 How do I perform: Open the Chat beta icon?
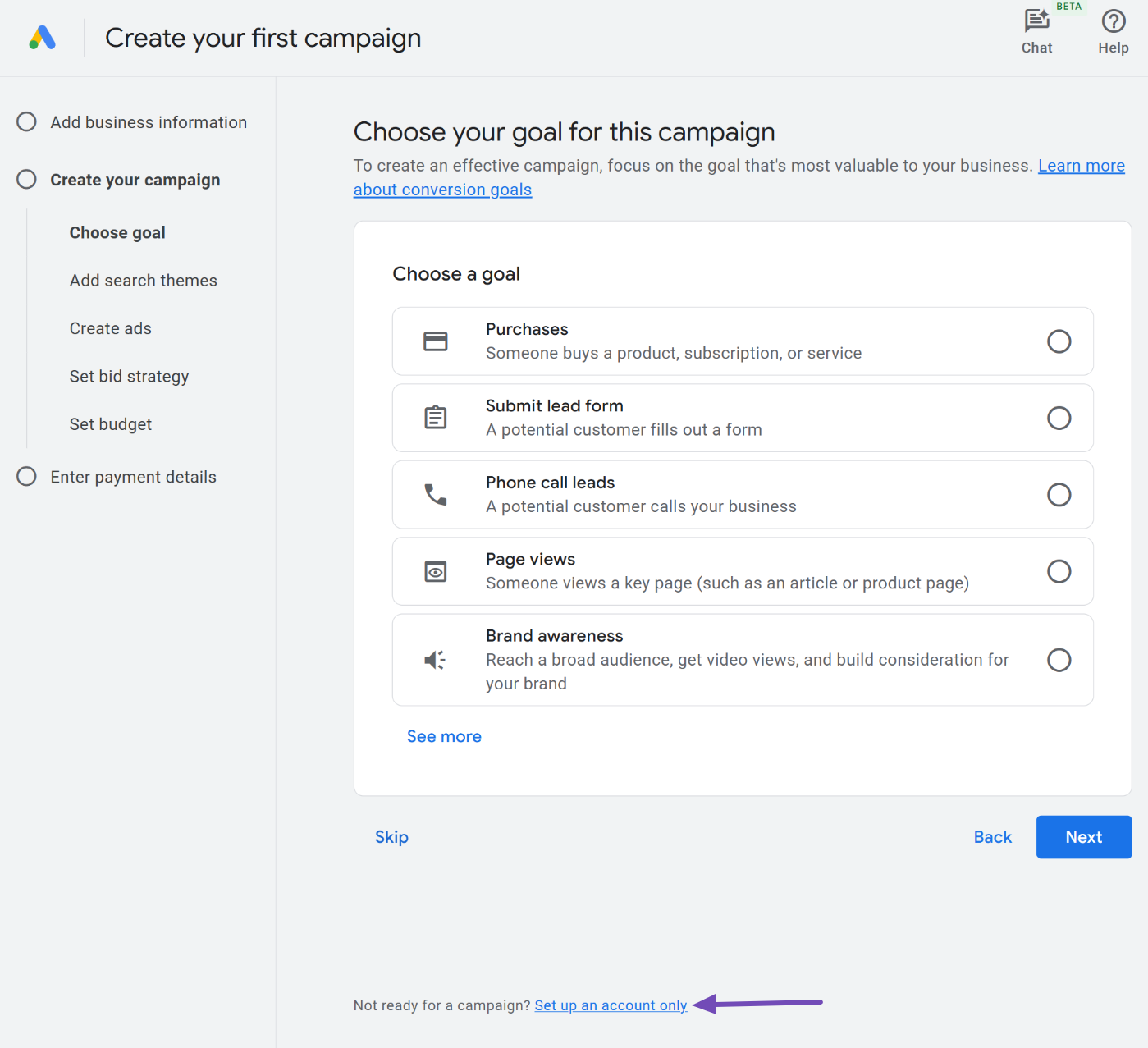[x=1036, y=21]
